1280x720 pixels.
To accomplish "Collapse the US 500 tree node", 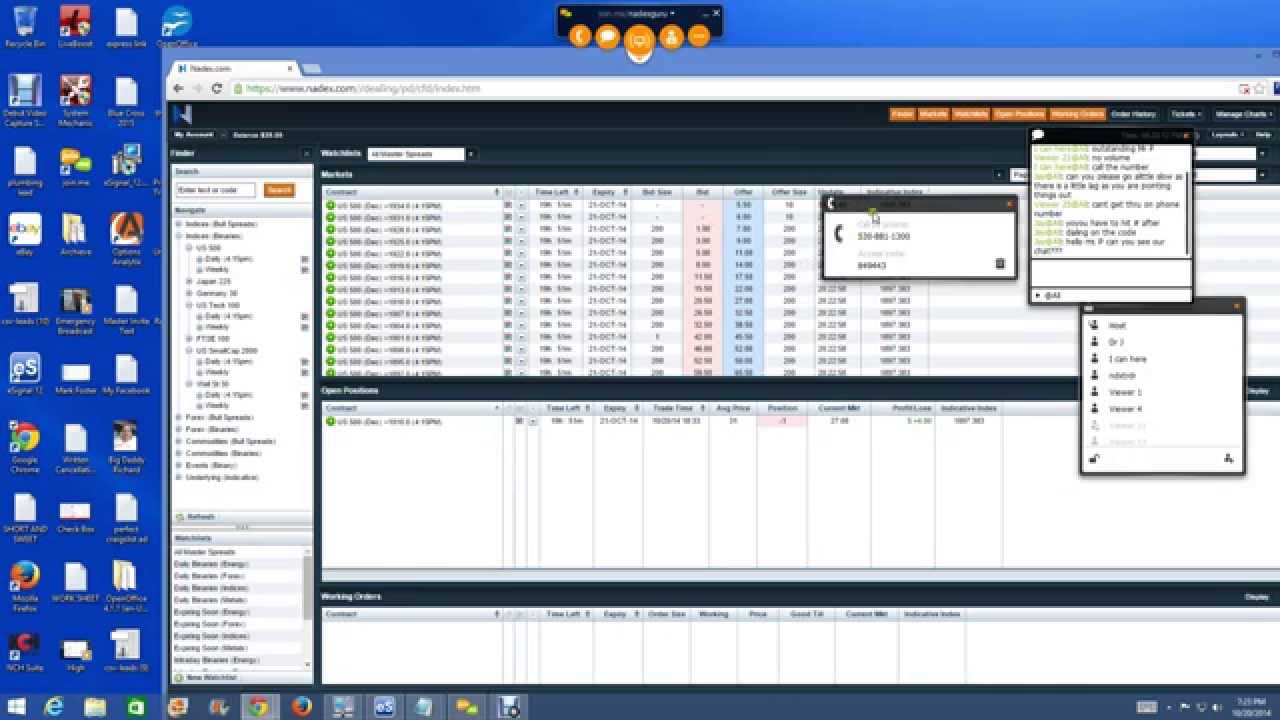I will [189, 247].
